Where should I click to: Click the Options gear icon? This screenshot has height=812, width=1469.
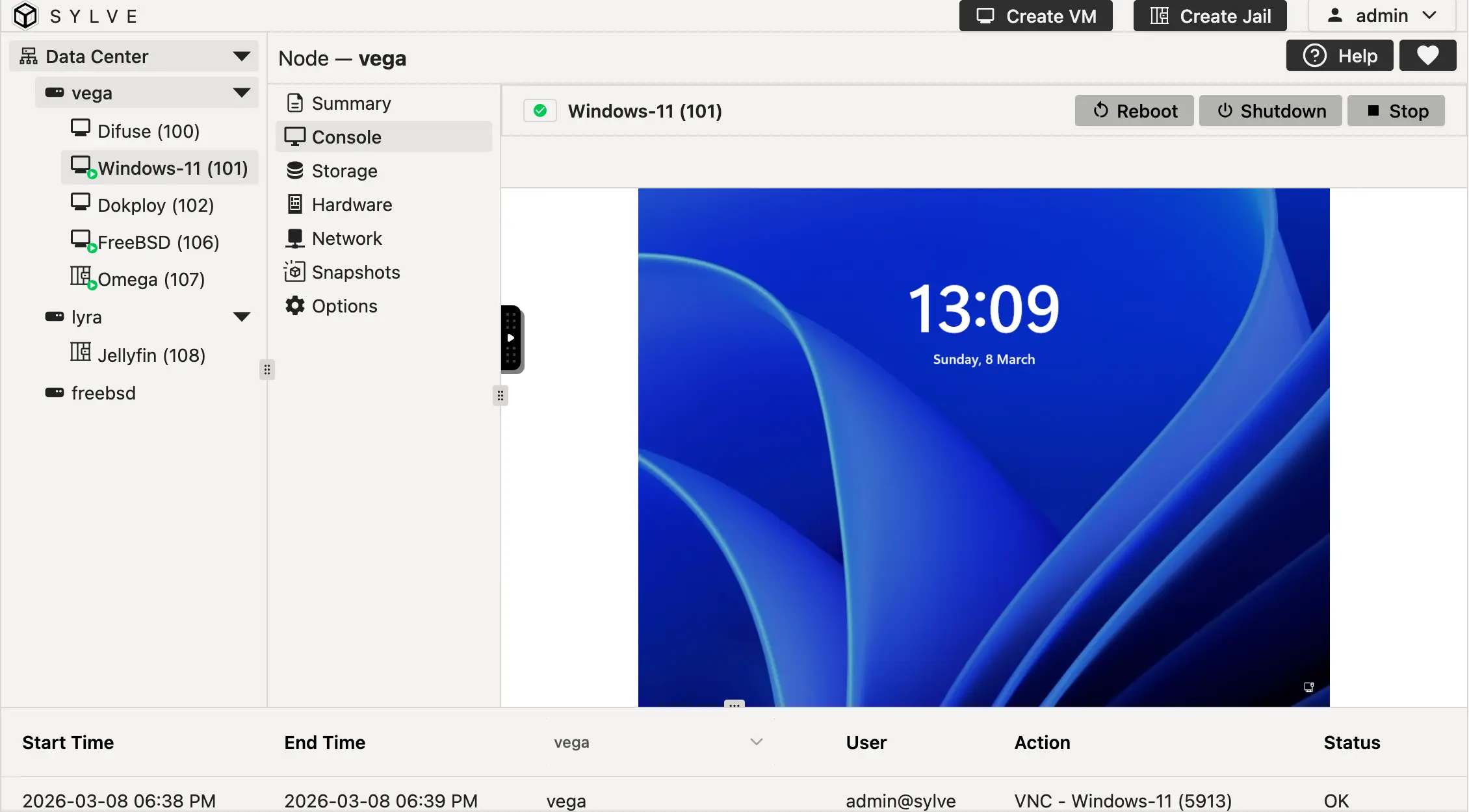pos(296,305)
